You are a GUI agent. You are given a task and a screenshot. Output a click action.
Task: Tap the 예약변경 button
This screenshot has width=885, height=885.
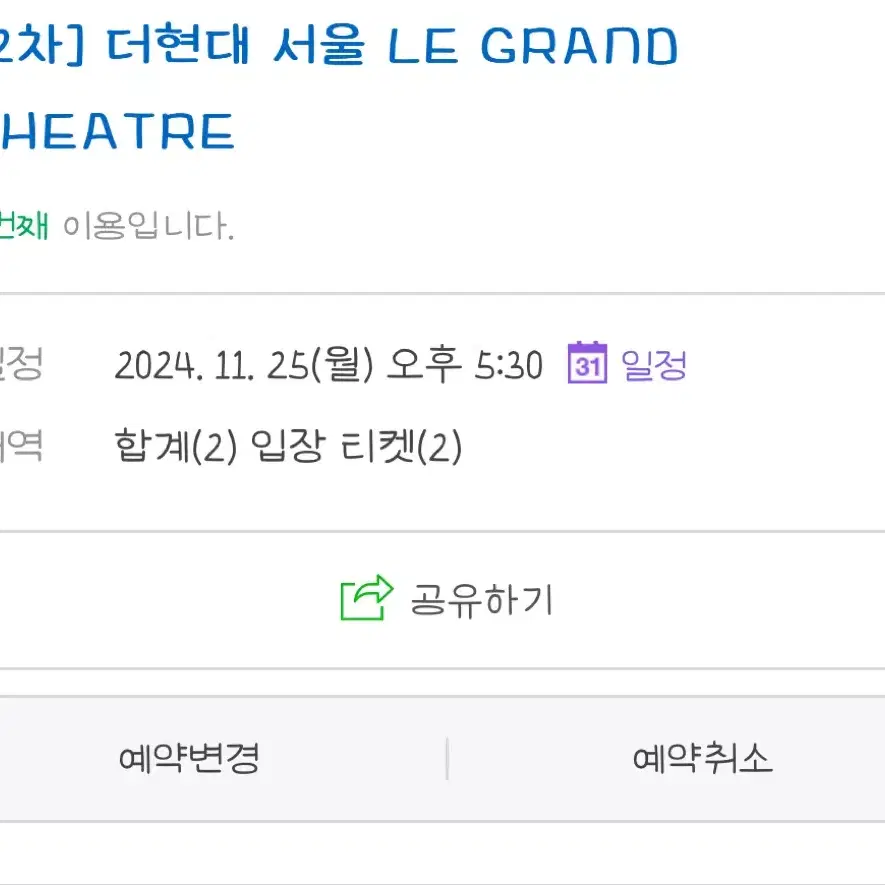[x=189, y=758]
